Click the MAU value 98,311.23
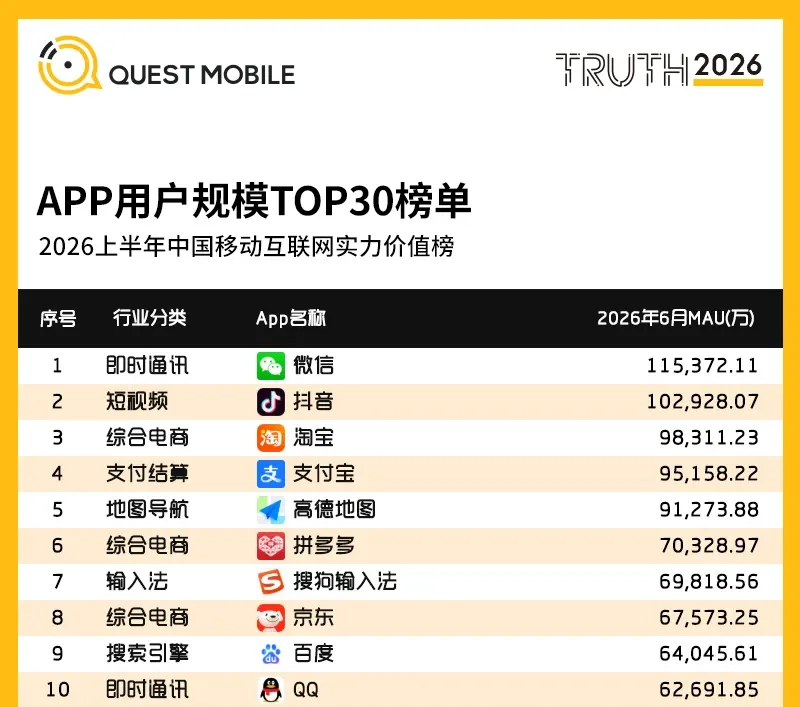The image size is (800, 707). coord(709,438)
